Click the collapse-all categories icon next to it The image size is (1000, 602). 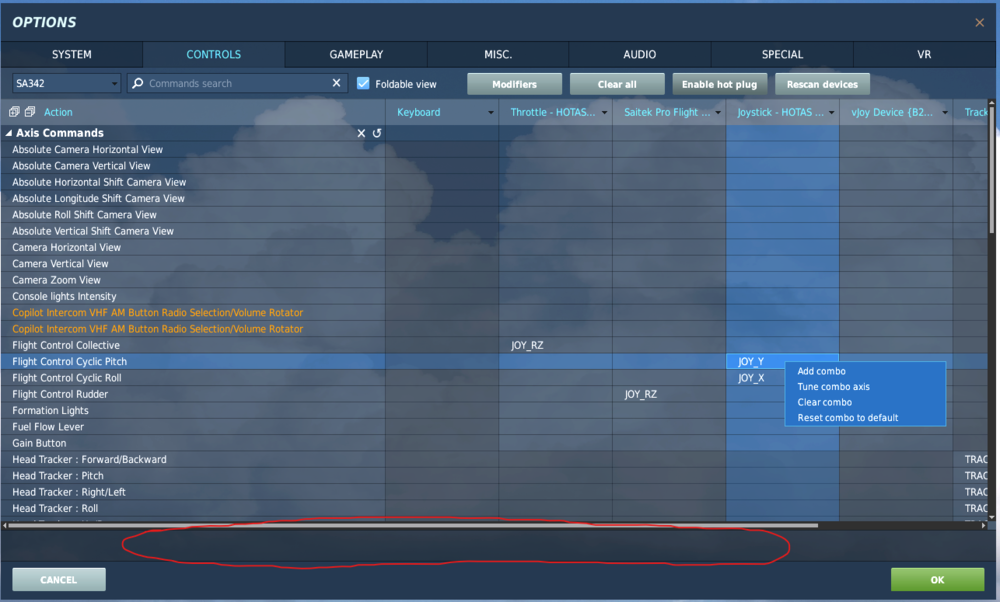pos(29,112)
